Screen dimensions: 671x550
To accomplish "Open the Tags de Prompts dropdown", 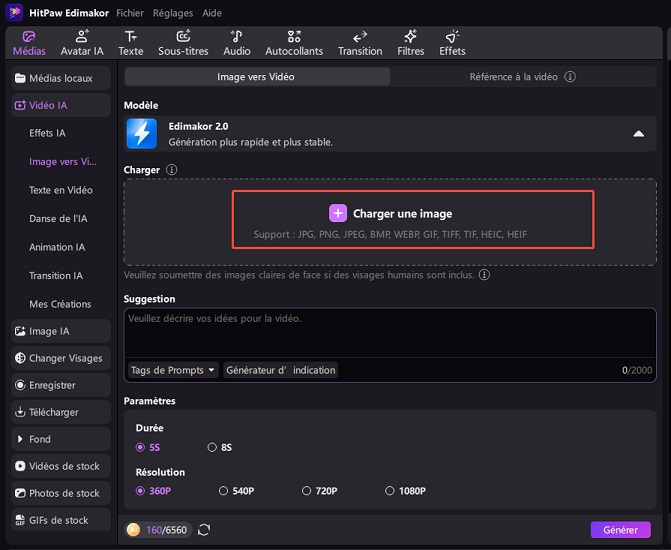I will 173,370.
